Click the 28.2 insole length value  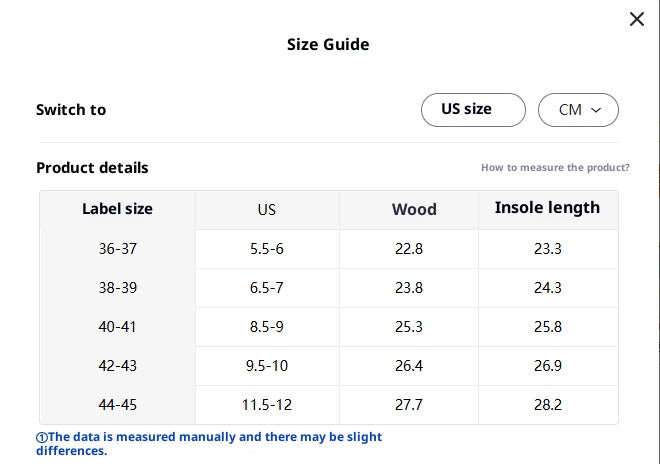click(547, 405)
